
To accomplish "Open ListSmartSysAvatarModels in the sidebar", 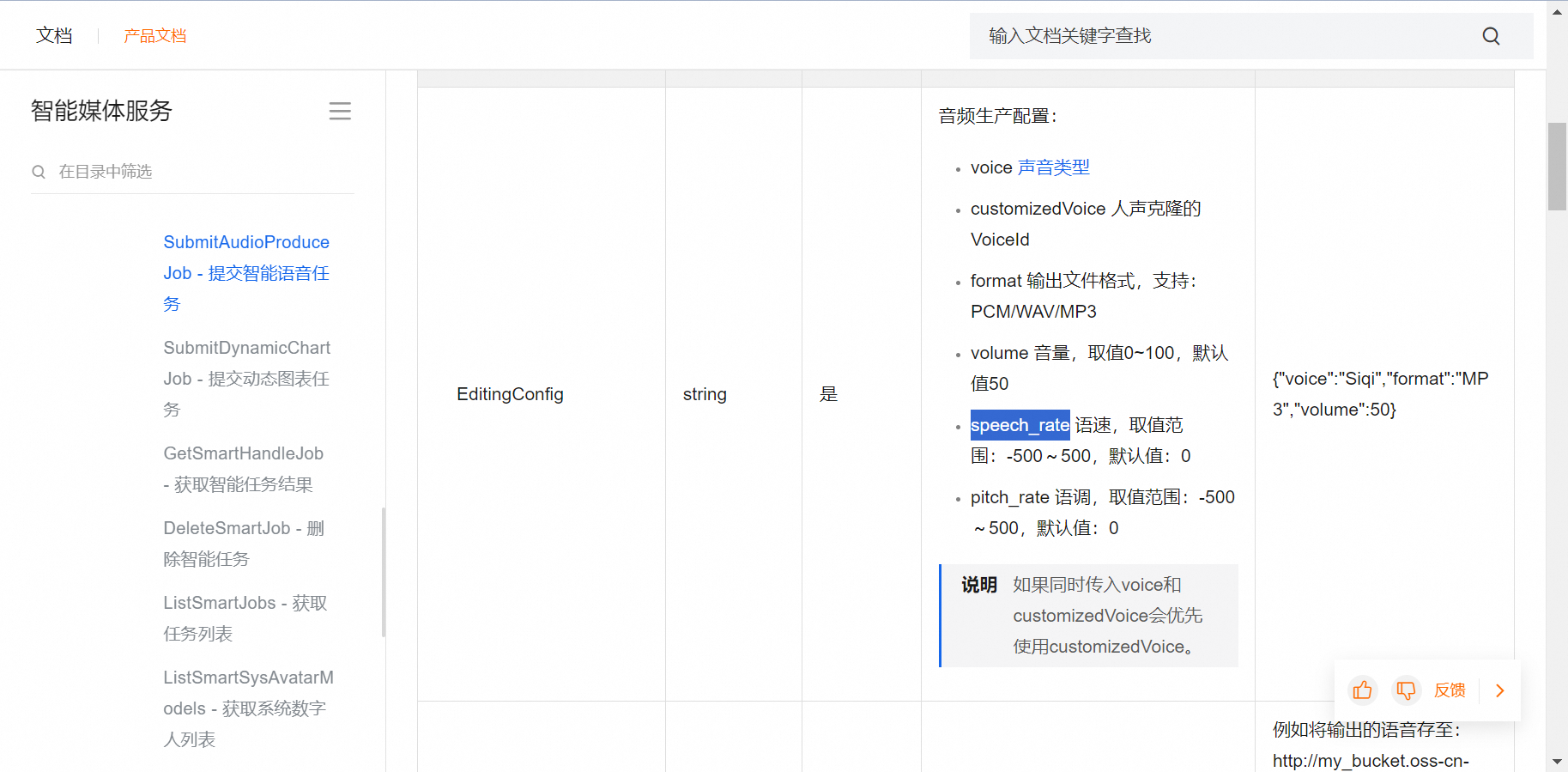I will [249, 708].
